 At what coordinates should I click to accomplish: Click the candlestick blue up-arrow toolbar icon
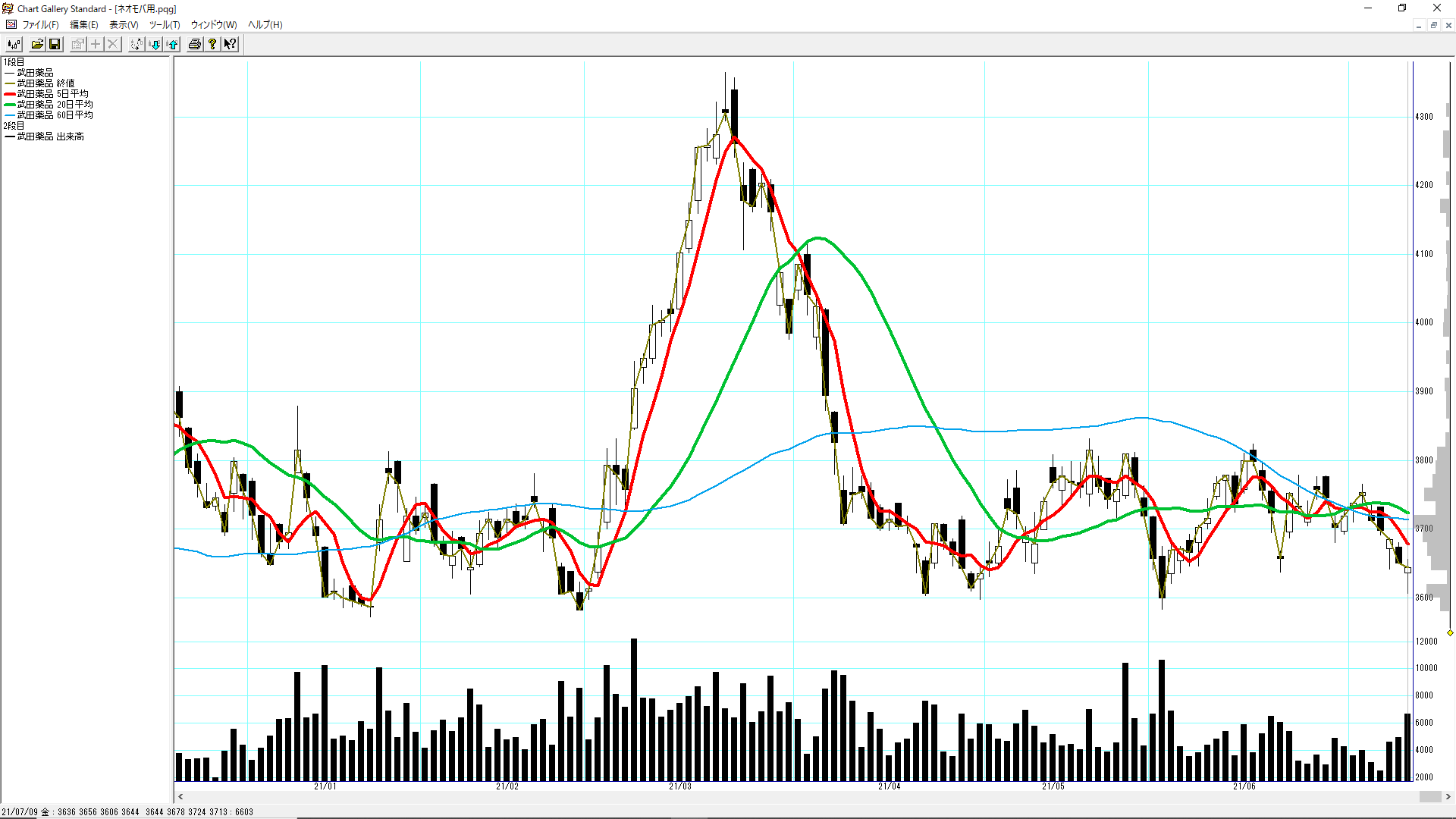173,44
